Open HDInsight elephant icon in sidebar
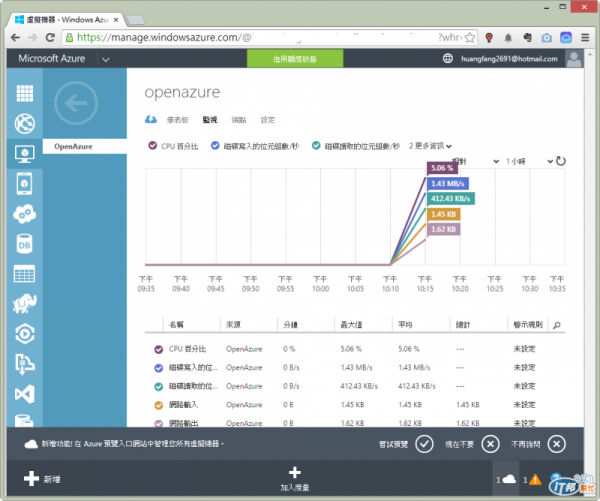600x501 pixels. (24, 304)
